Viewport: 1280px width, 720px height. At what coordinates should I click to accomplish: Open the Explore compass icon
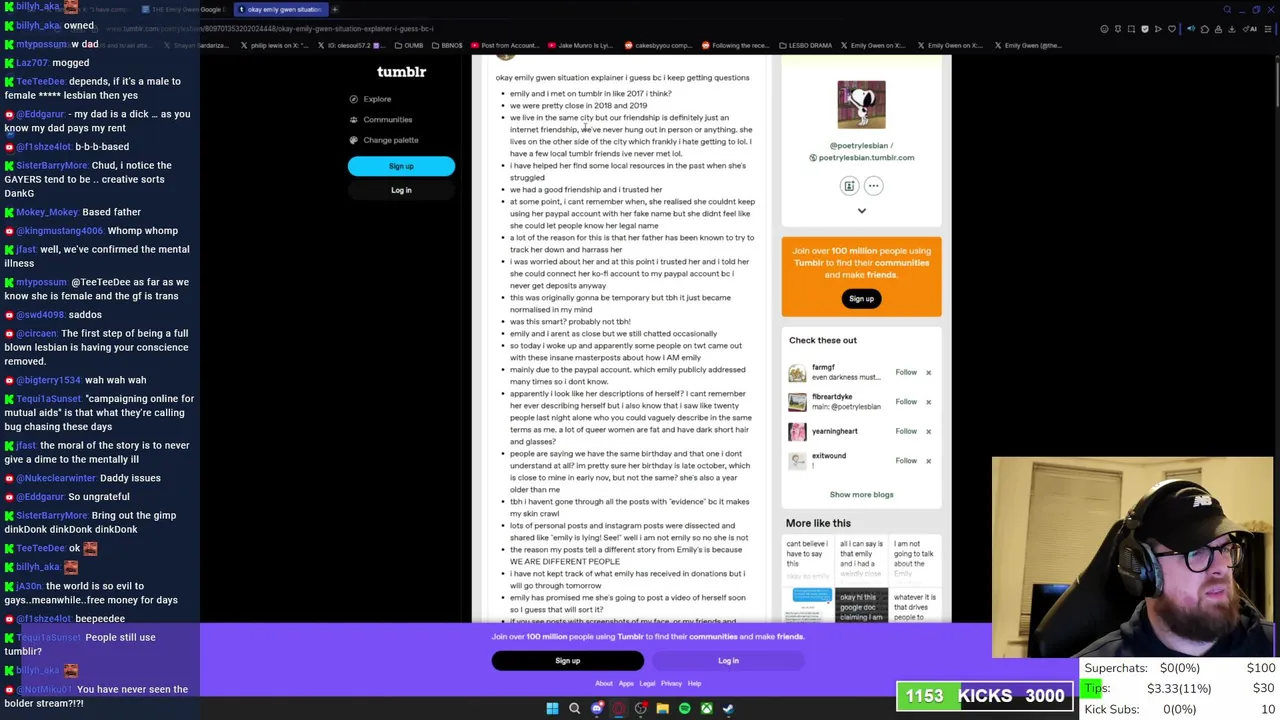(x=353, y=99)
